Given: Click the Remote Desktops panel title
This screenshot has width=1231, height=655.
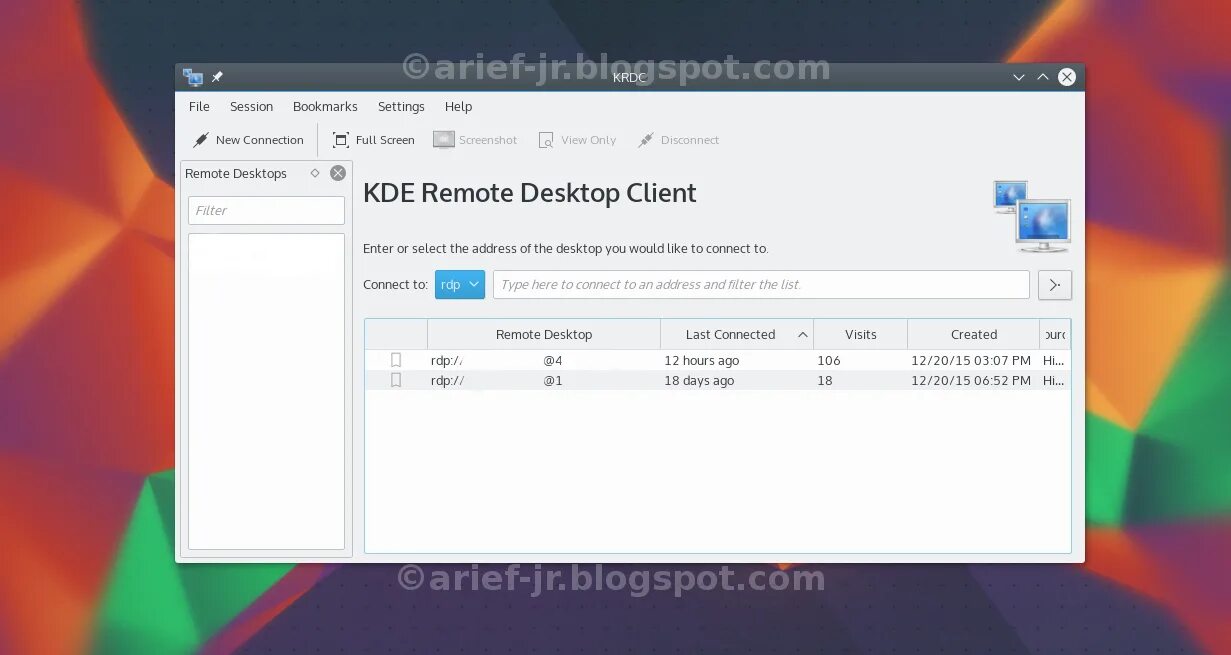Looking at the screenshot, I should [x=236, y=173].
